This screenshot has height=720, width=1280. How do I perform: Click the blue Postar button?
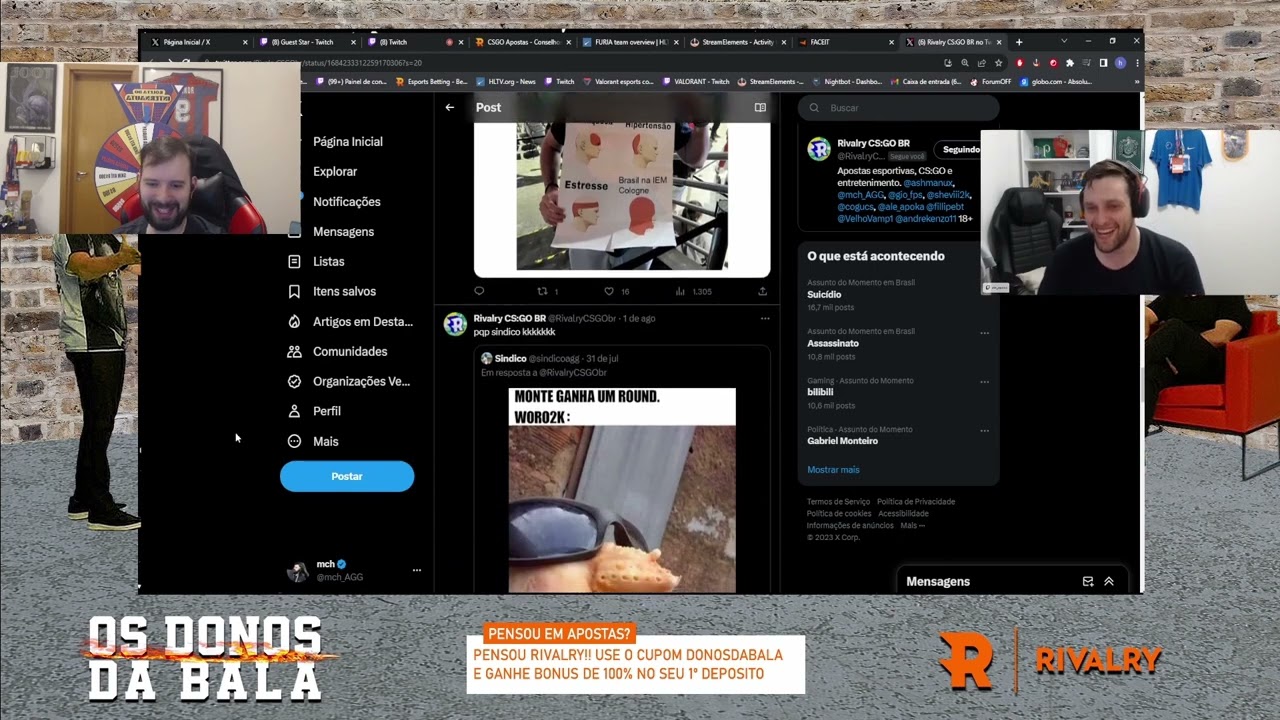pos(347,476)
